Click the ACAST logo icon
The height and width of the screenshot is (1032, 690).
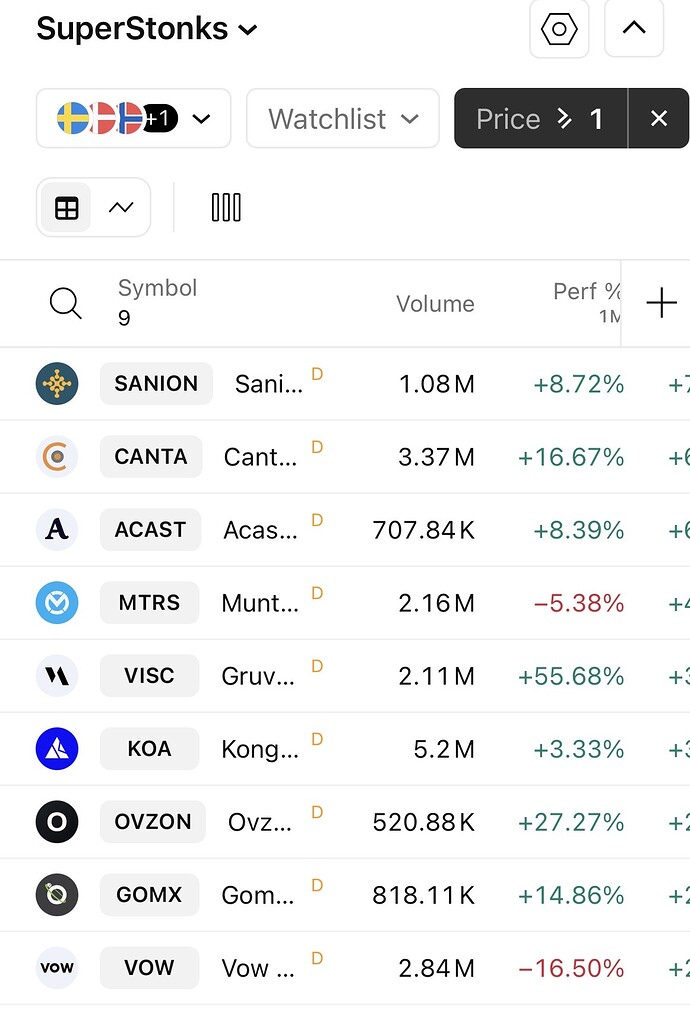pyautogui.click(x=57, y=530)
